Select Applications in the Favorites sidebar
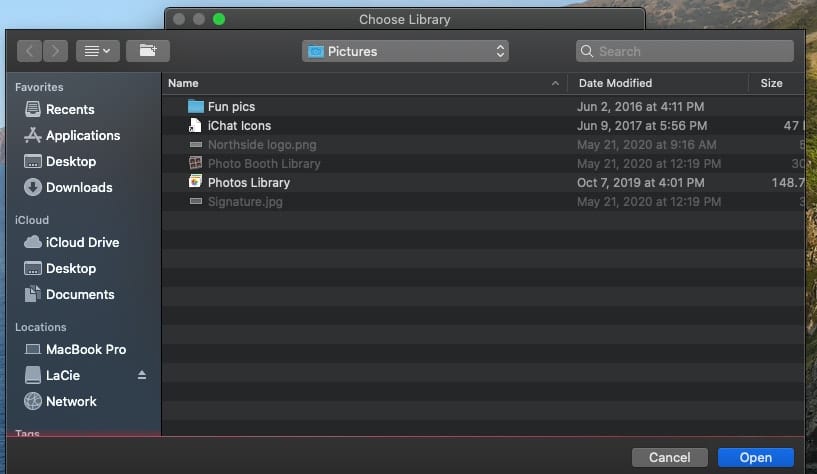 pos(82,135)
